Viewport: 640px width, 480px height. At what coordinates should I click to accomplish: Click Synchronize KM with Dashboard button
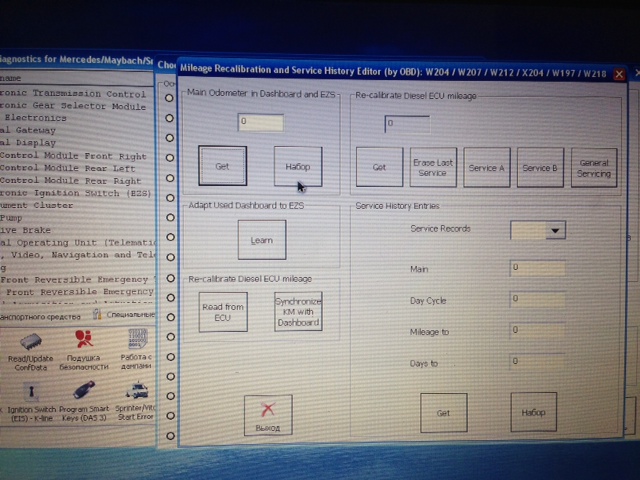(x=298, y=312)
